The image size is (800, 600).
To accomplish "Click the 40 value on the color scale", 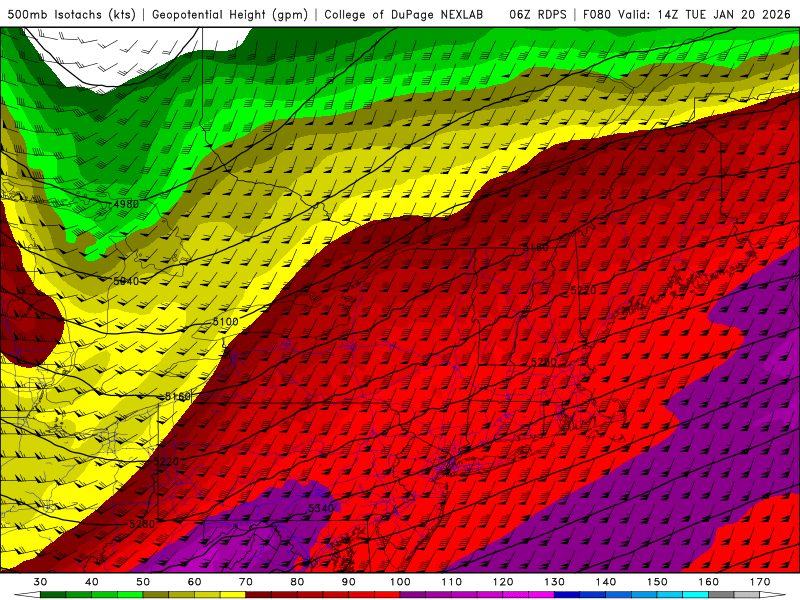I will pos(92,582).
